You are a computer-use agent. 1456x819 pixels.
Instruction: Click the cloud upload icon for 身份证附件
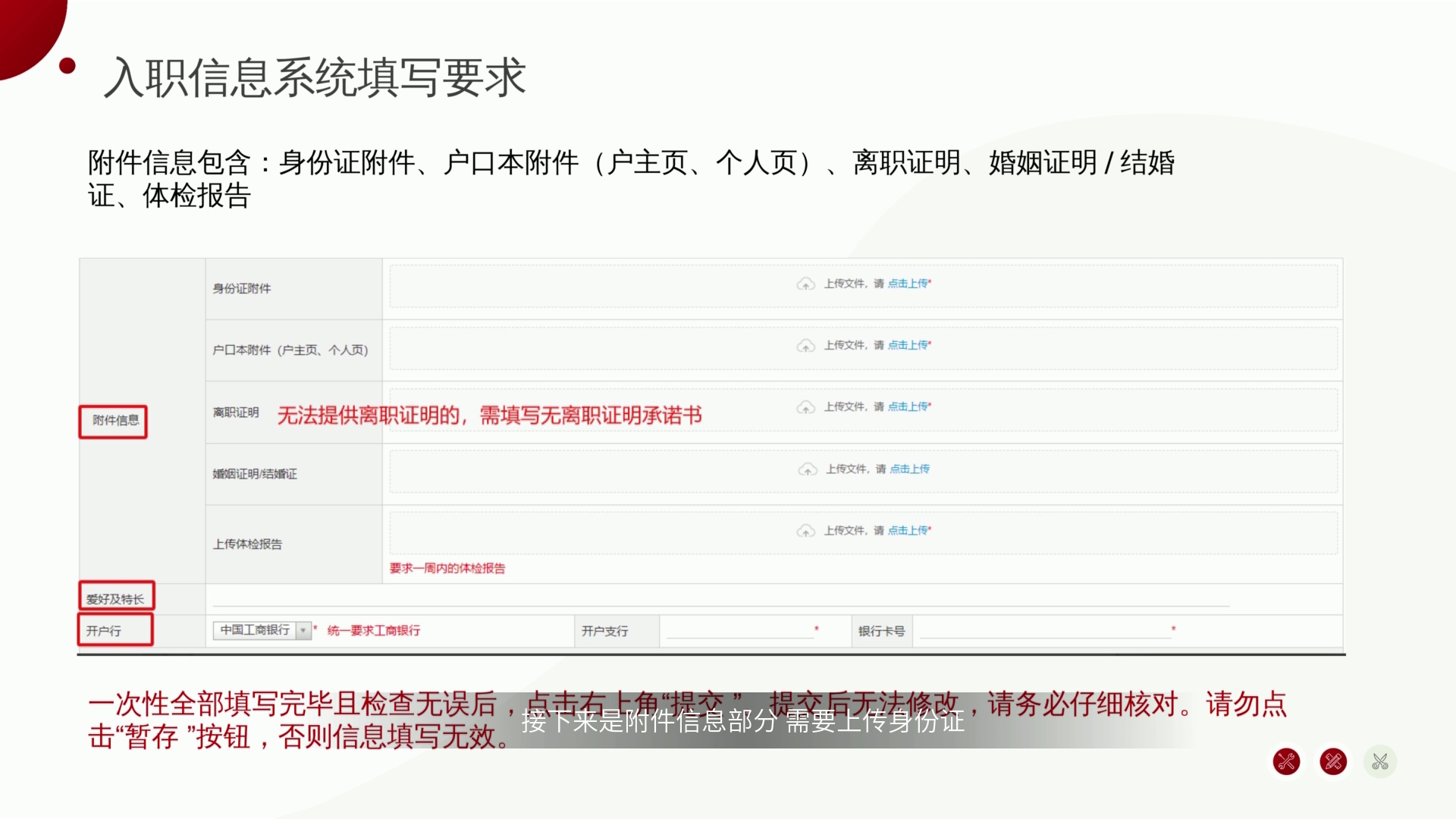click(805, 284)
